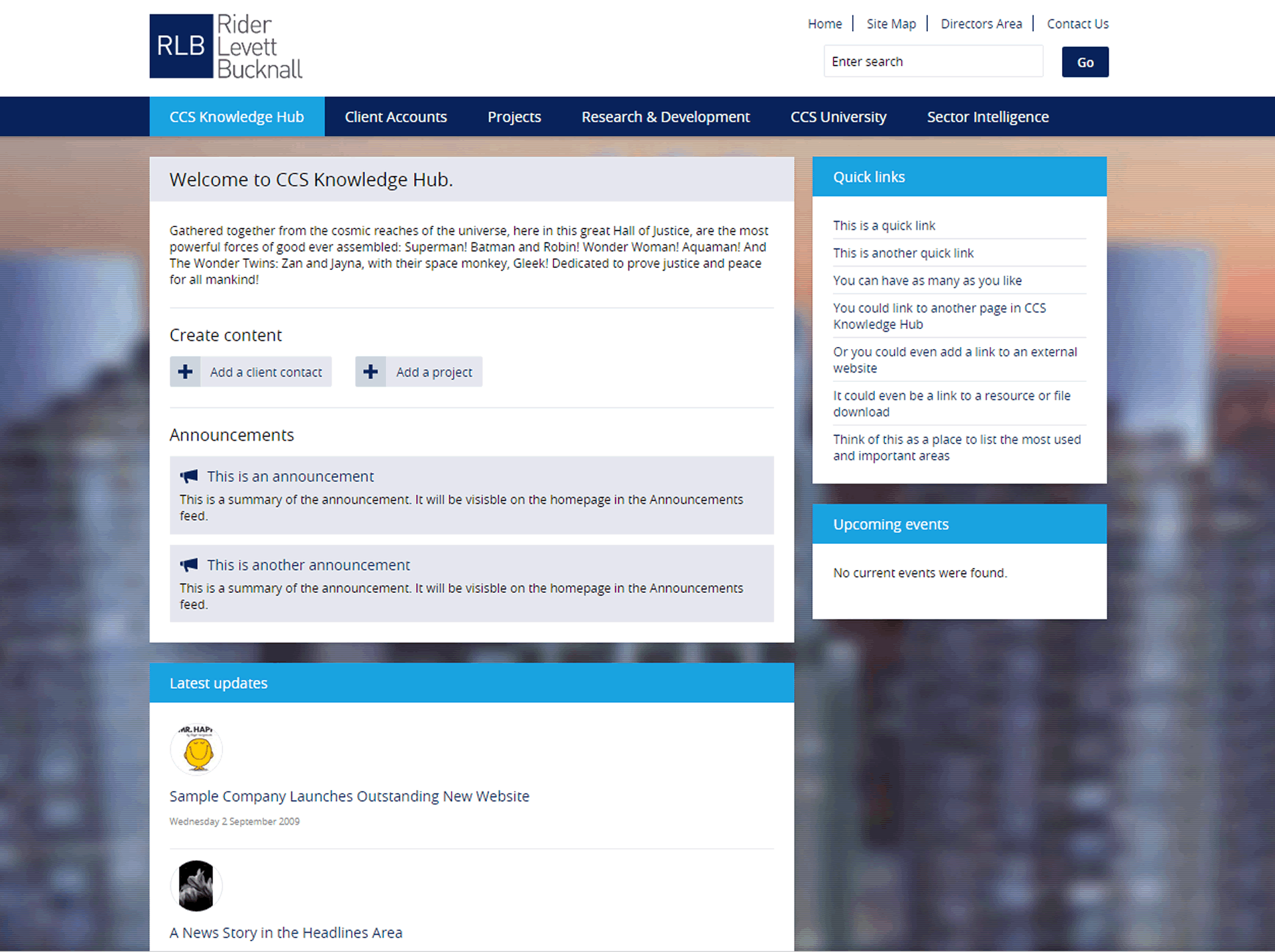Click the external website quick link
Image resolution: width=1275 pixels, height=952 pixels.
(x=955, y=360)
